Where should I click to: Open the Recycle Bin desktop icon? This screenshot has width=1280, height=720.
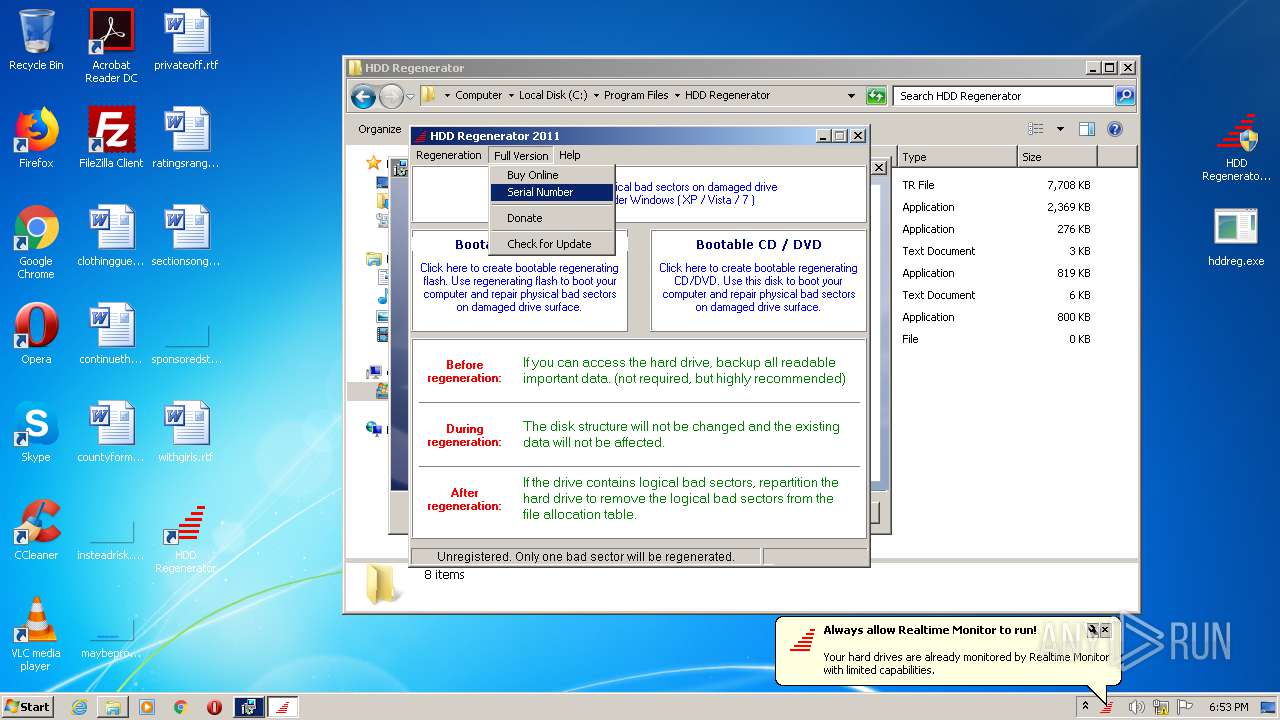tap(36, 40)
